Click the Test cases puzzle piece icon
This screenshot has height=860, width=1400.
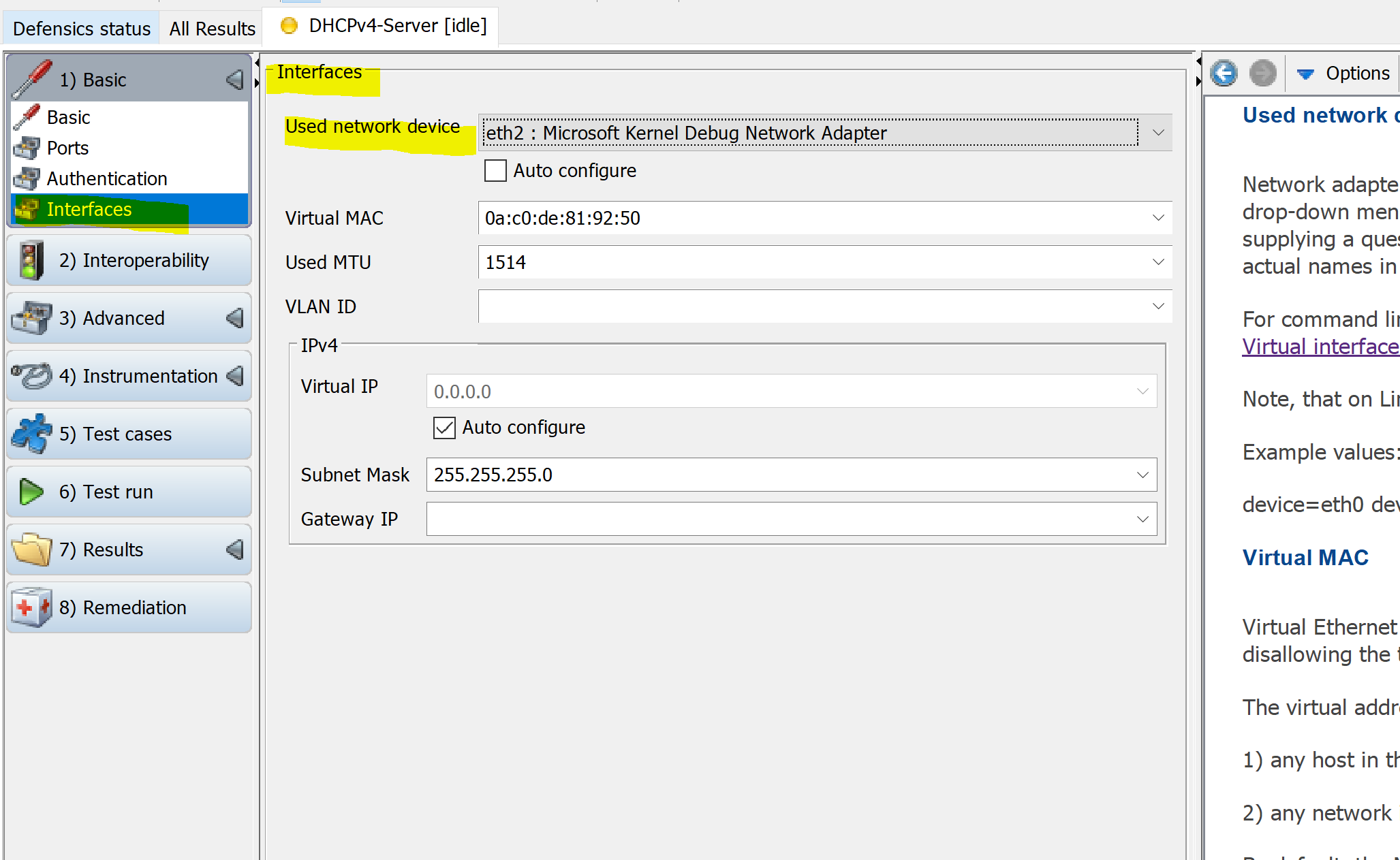(x=31, y=434)
